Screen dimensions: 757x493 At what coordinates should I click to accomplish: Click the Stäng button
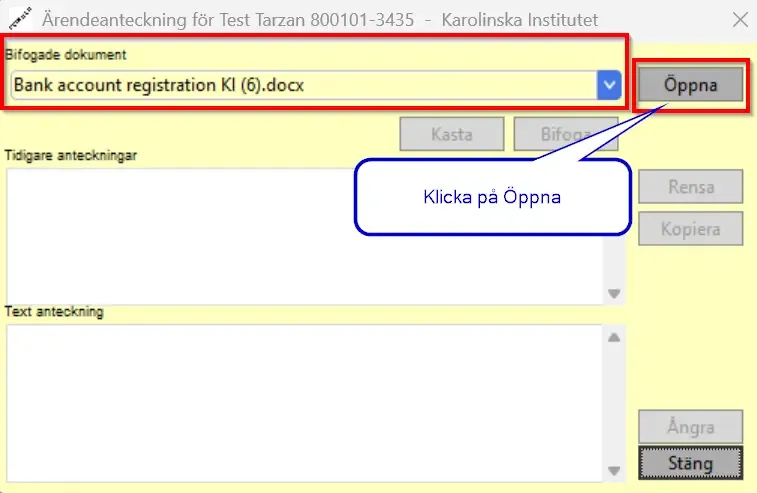(x=690, y=463)
